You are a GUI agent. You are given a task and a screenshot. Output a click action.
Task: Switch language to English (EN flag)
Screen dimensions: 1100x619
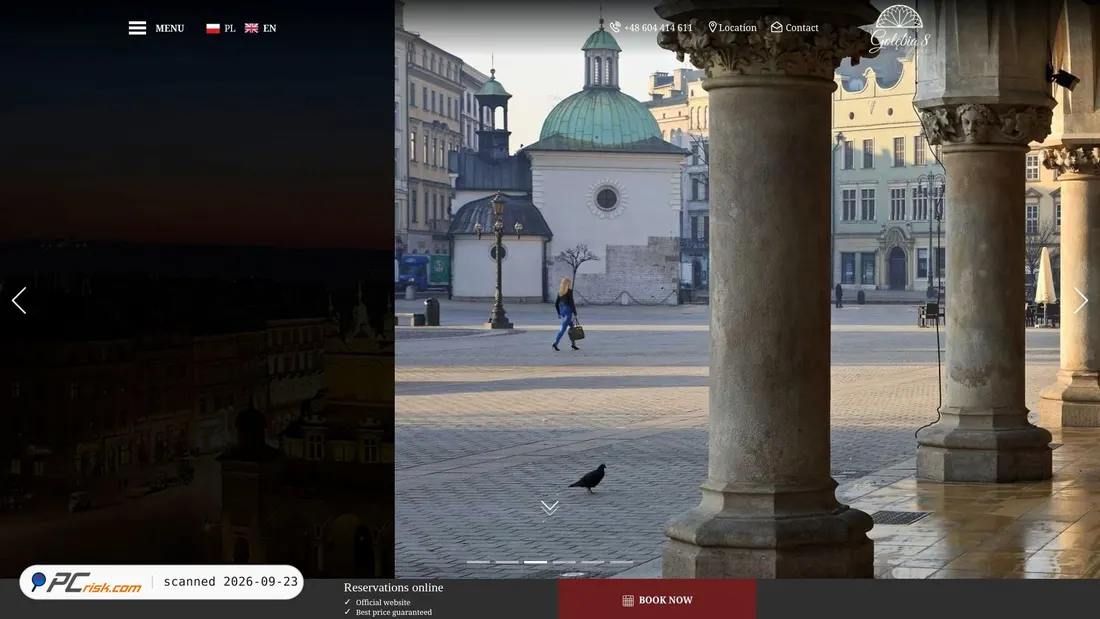tap(260, 28)
